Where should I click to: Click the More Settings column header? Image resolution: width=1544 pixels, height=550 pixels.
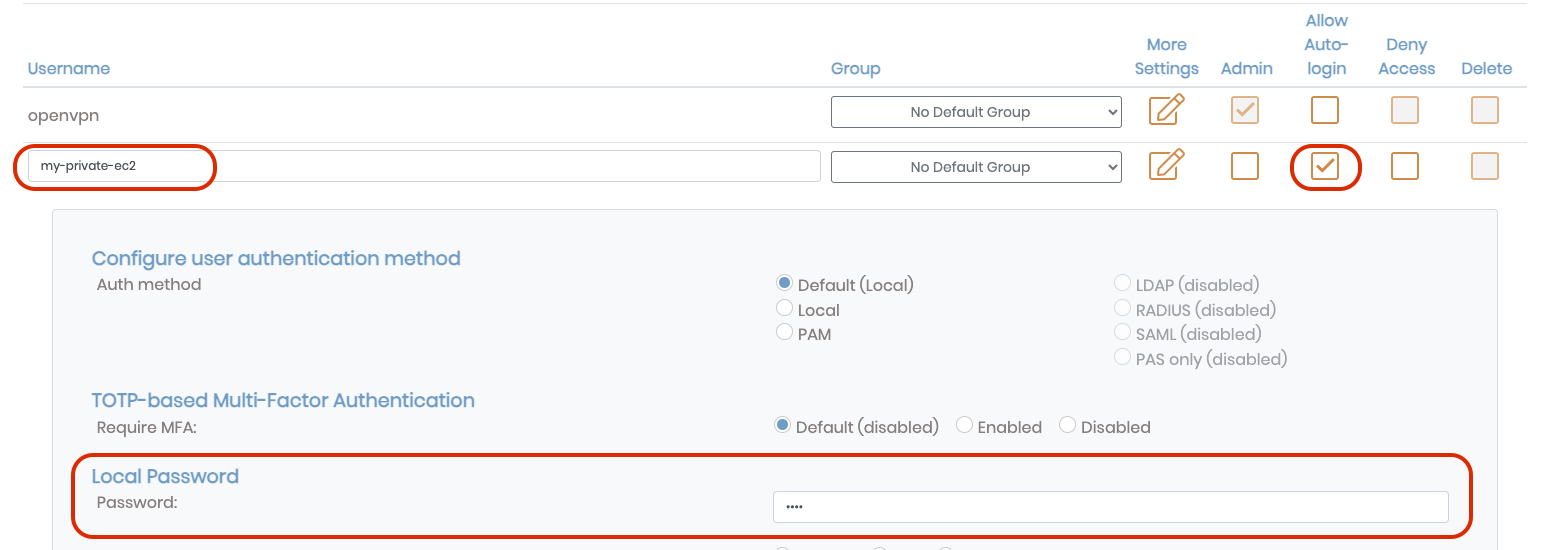click(1167, 57)
